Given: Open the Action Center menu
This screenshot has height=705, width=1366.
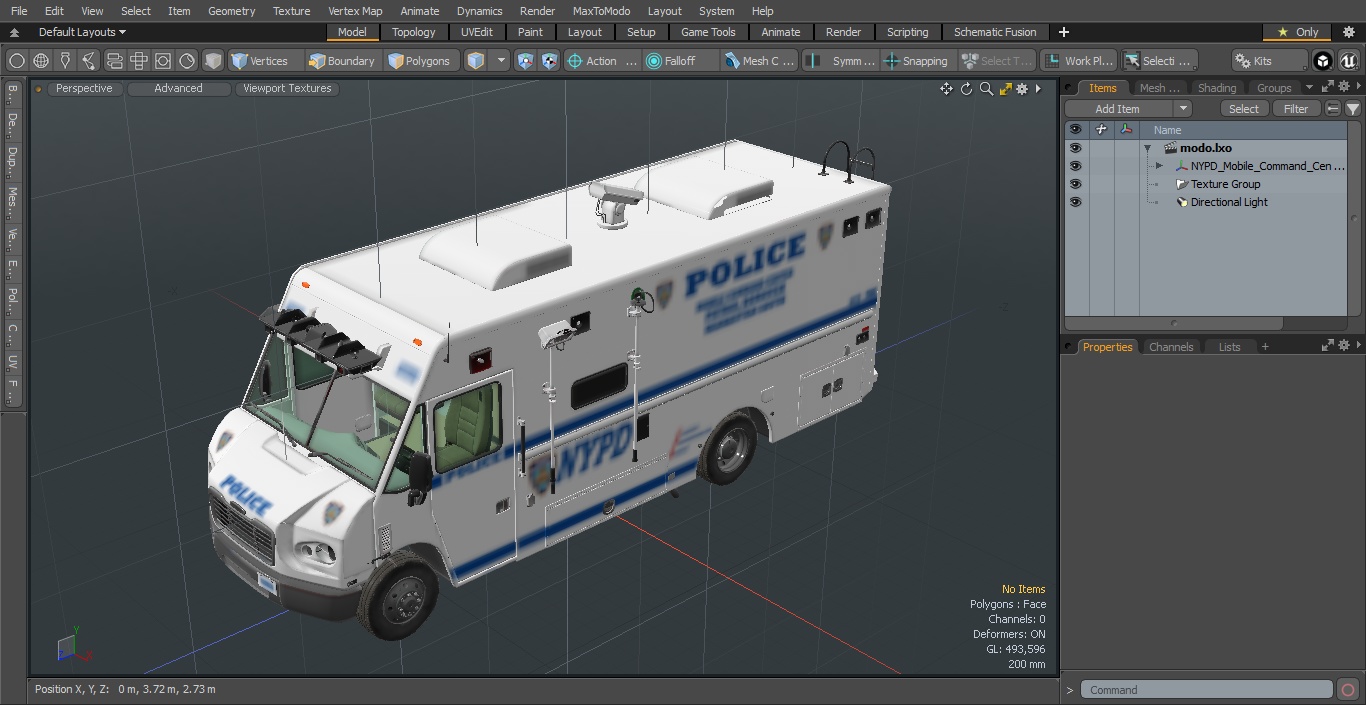Looking at the screenshot, I should (602, 61).
